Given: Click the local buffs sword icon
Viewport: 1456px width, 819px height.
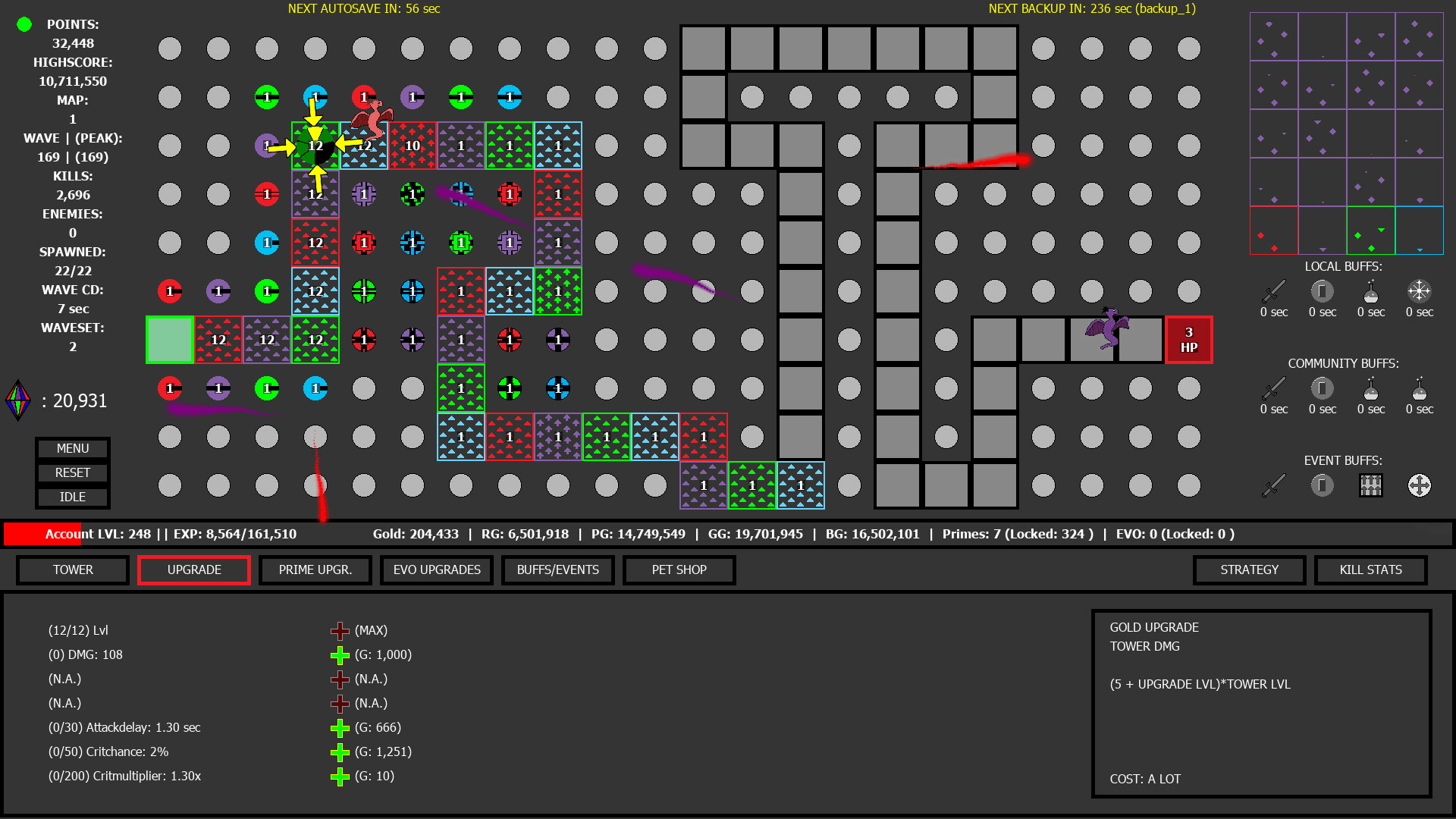Looking at the screenshot, I should point(1274,291).
